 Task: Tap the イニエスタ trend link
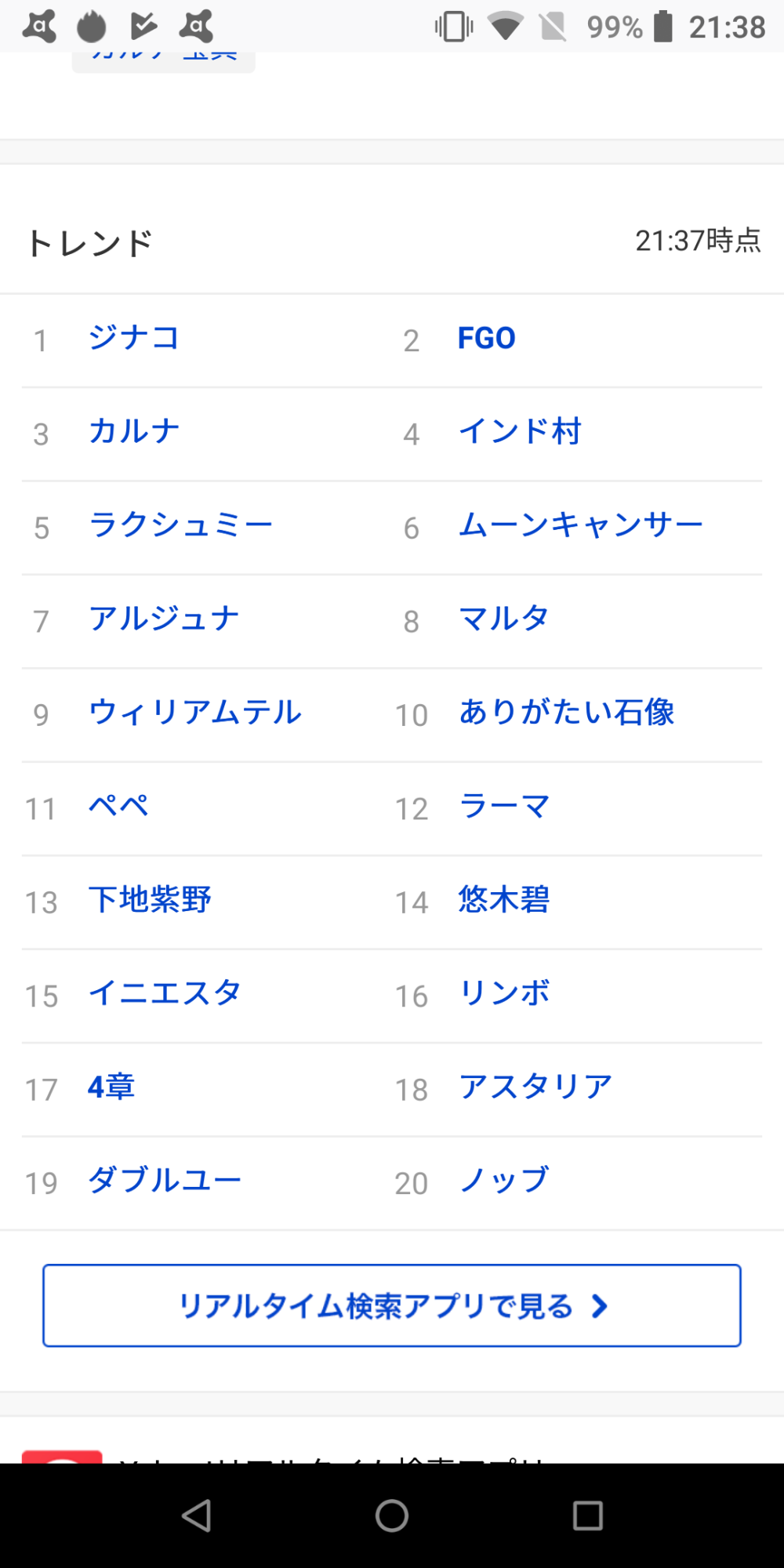pos(165,993)
